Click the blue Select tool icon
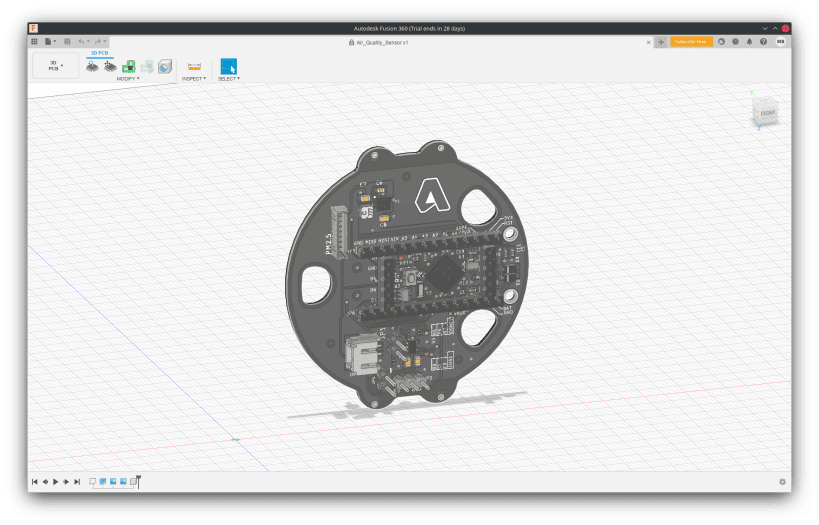This screenshot has height=525, width=819. (228, 66)
